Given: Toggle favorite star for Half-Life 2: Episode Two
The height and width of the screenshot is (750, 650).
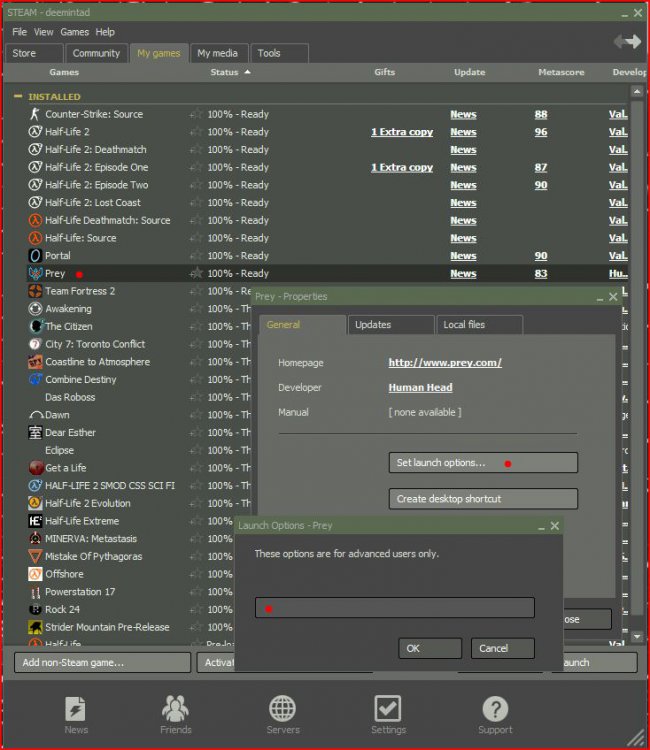Looking at the screenshot, I should point(196,185).
